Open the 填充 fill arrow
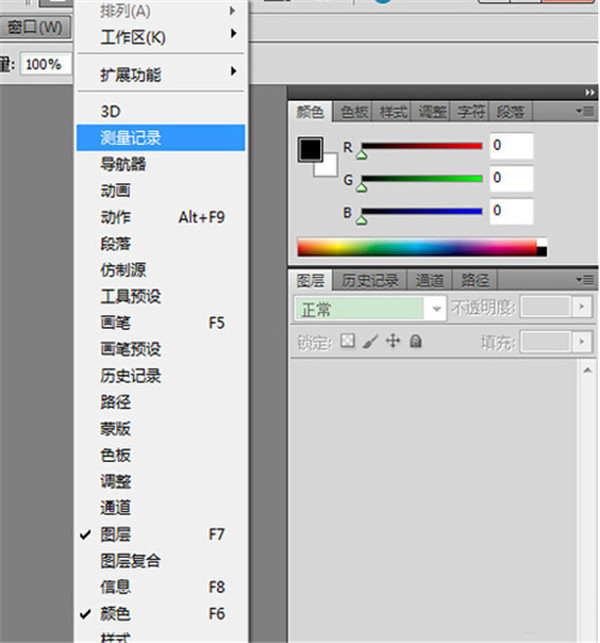The width and height of the screenshot is (600, 643). click(582, 342)
